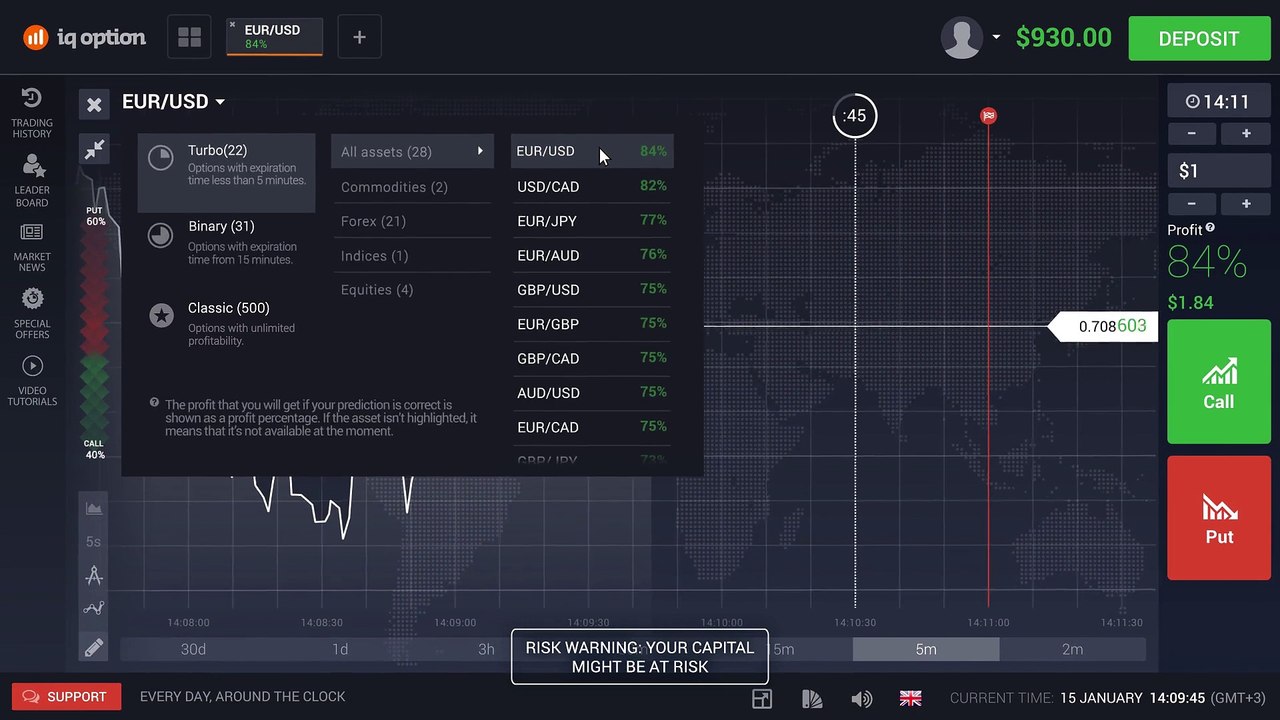Viewport: 1280px width, 720px height.
Task: Increase expiration time with plus under 14:11
Action: pos(1246,133)
